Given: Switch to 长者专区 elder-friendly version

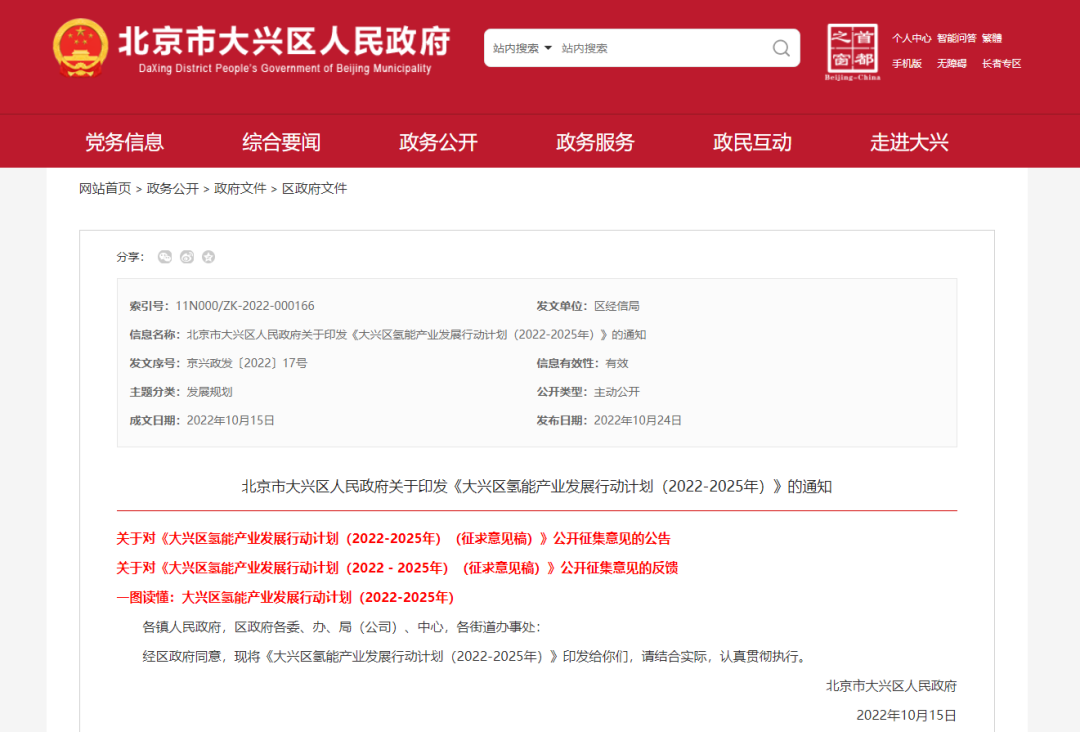Looking at the screenshot, I should point(1001,63).
